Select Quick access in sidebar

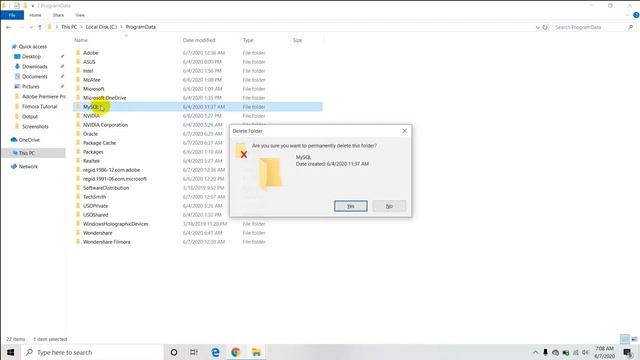click(x=33, y=47)
